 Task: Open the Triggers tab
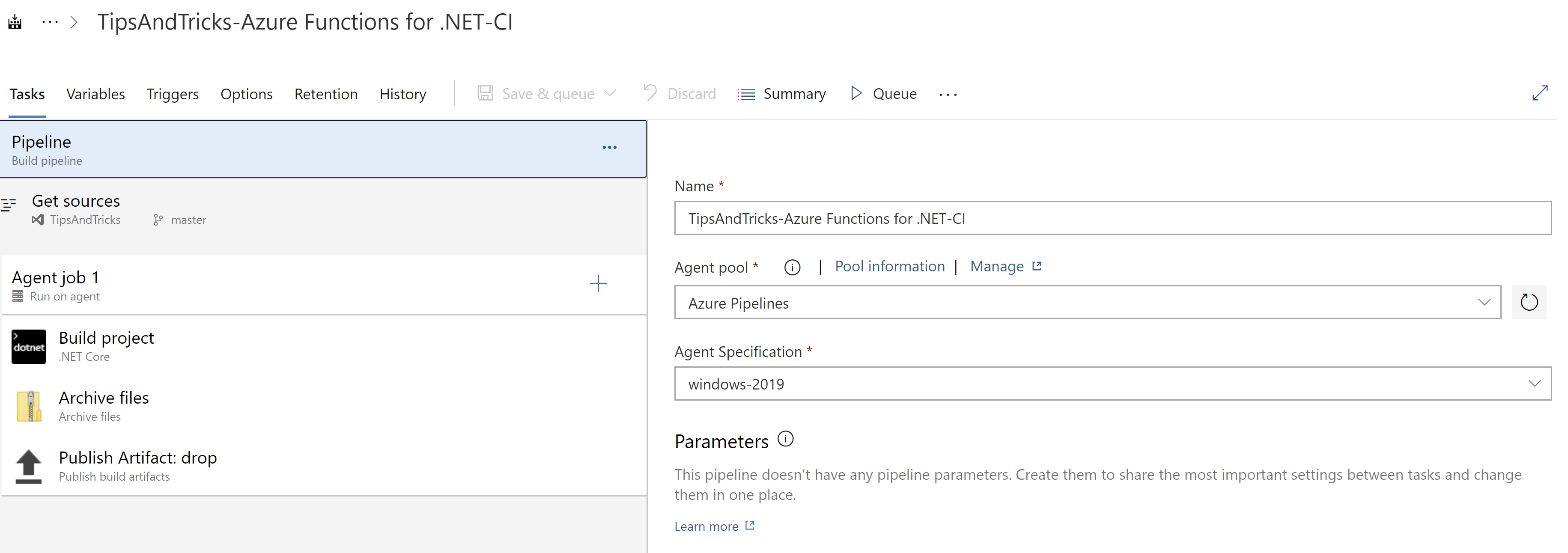click(172, 94)
